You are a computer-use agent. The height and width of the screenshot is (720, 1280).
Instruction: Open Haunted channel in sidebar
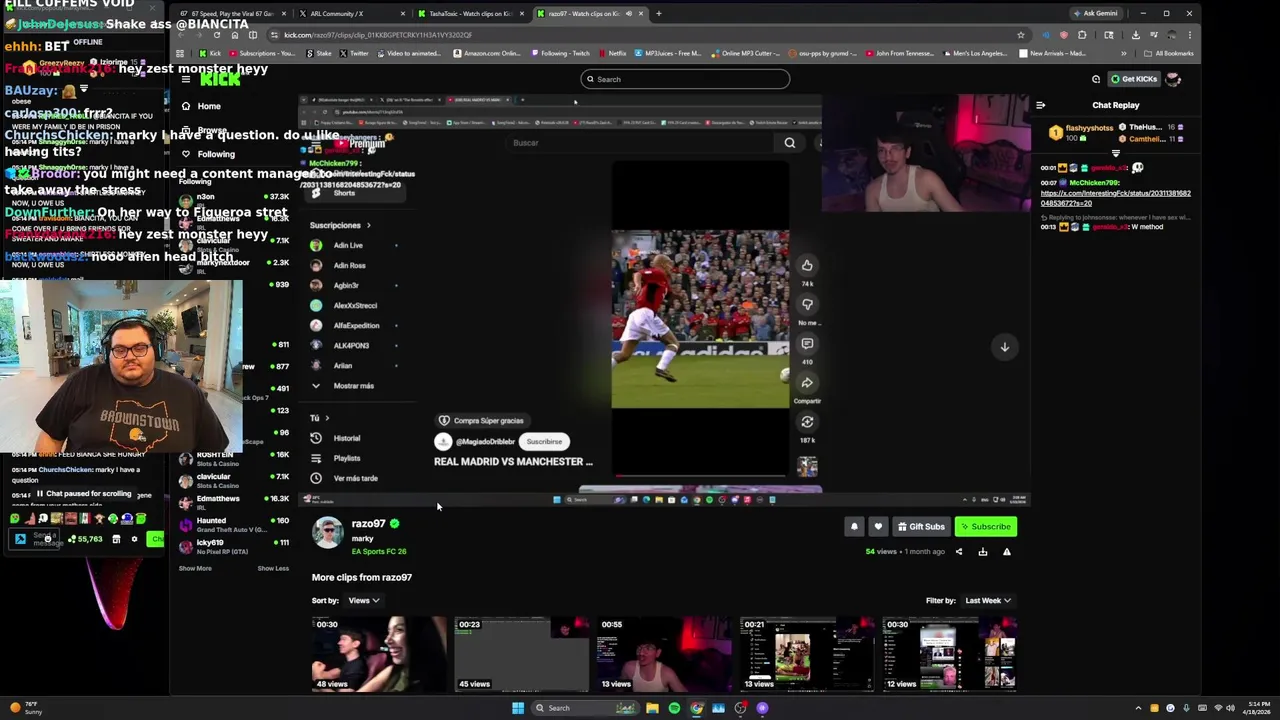(x=234, y=525)
